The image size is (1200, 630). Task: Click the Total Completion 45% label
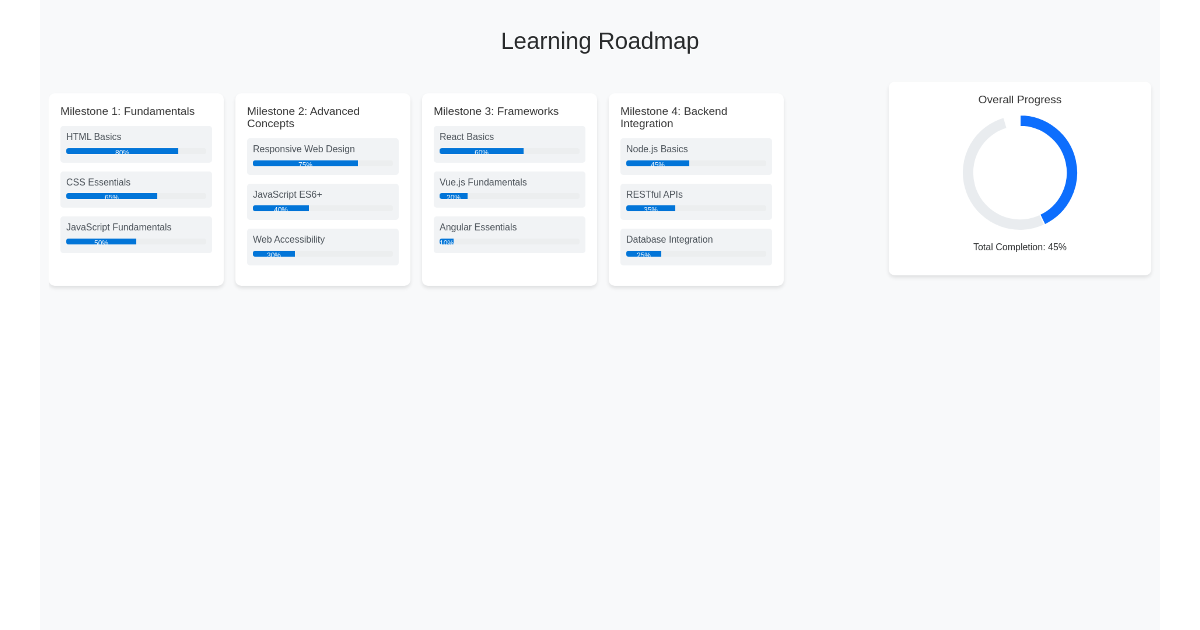[1020, 247]
